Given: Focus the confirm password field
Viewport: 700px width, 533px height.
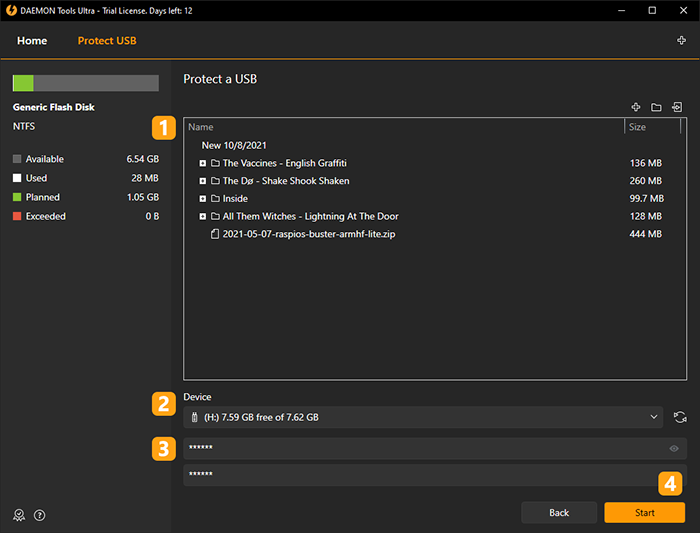Looking at the screenshot, I should (x=435, y=475).
